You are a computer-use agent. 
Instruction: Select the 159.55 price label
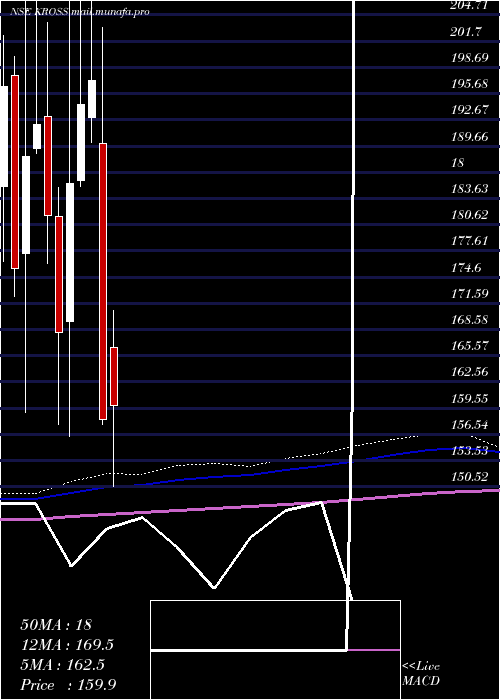[470, 398]
